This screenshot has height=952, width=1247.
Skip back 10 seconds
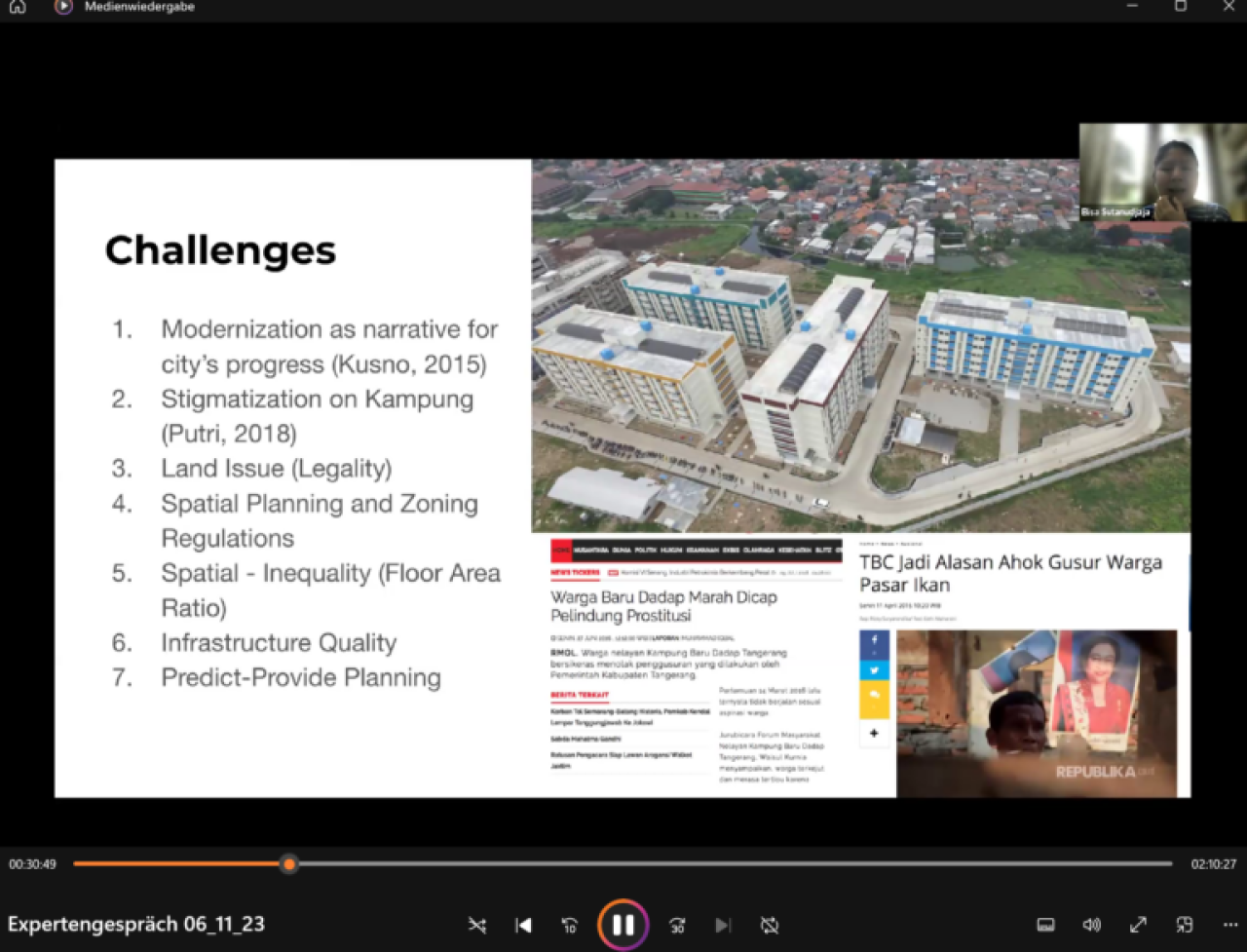click(x=570, y=925)
